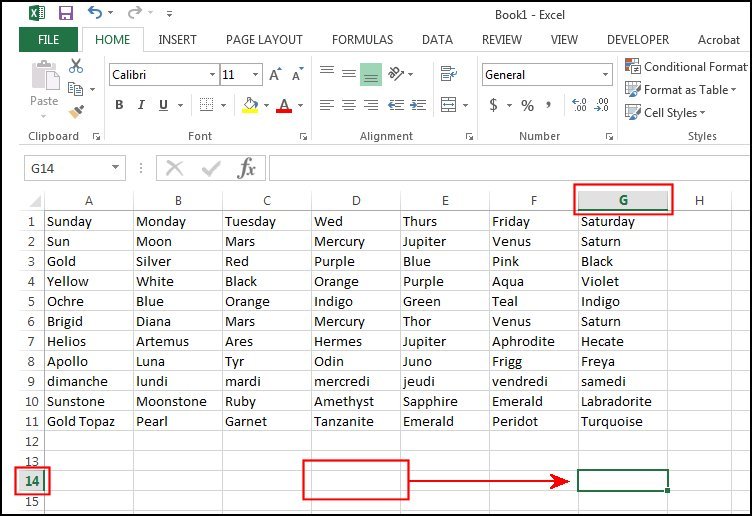Image resolution: width=752 pixels, height=516 pixels.
Task: Open the FILE tab
Action: coord(48,39)
